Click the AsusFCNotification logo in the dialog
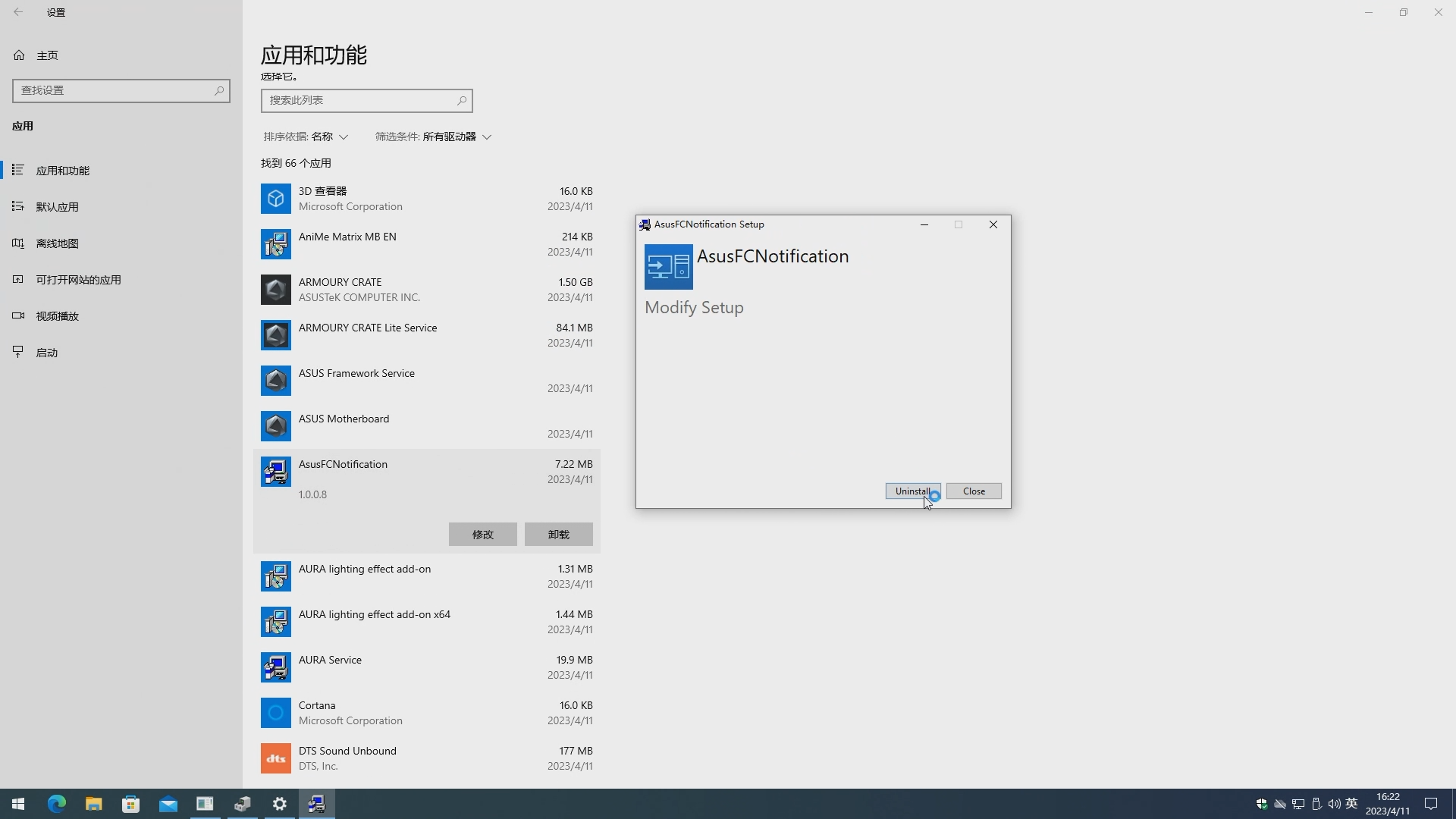Screen dimensions: 1456x819 pyautogui.click(x=668, y=266)
